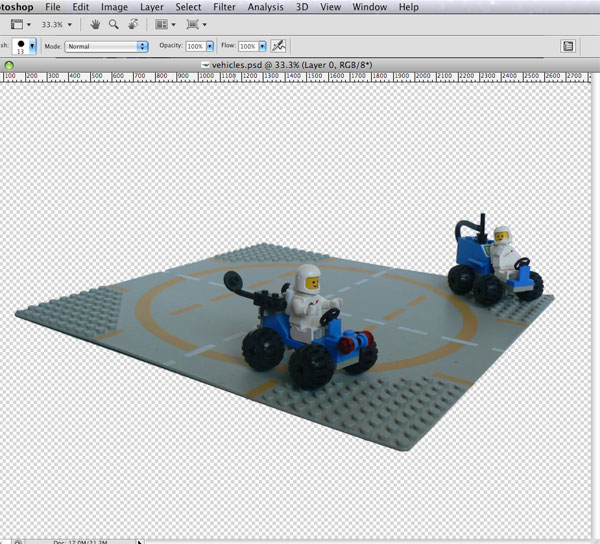Click the Opacity 100% input field

[x=196, y=46]
